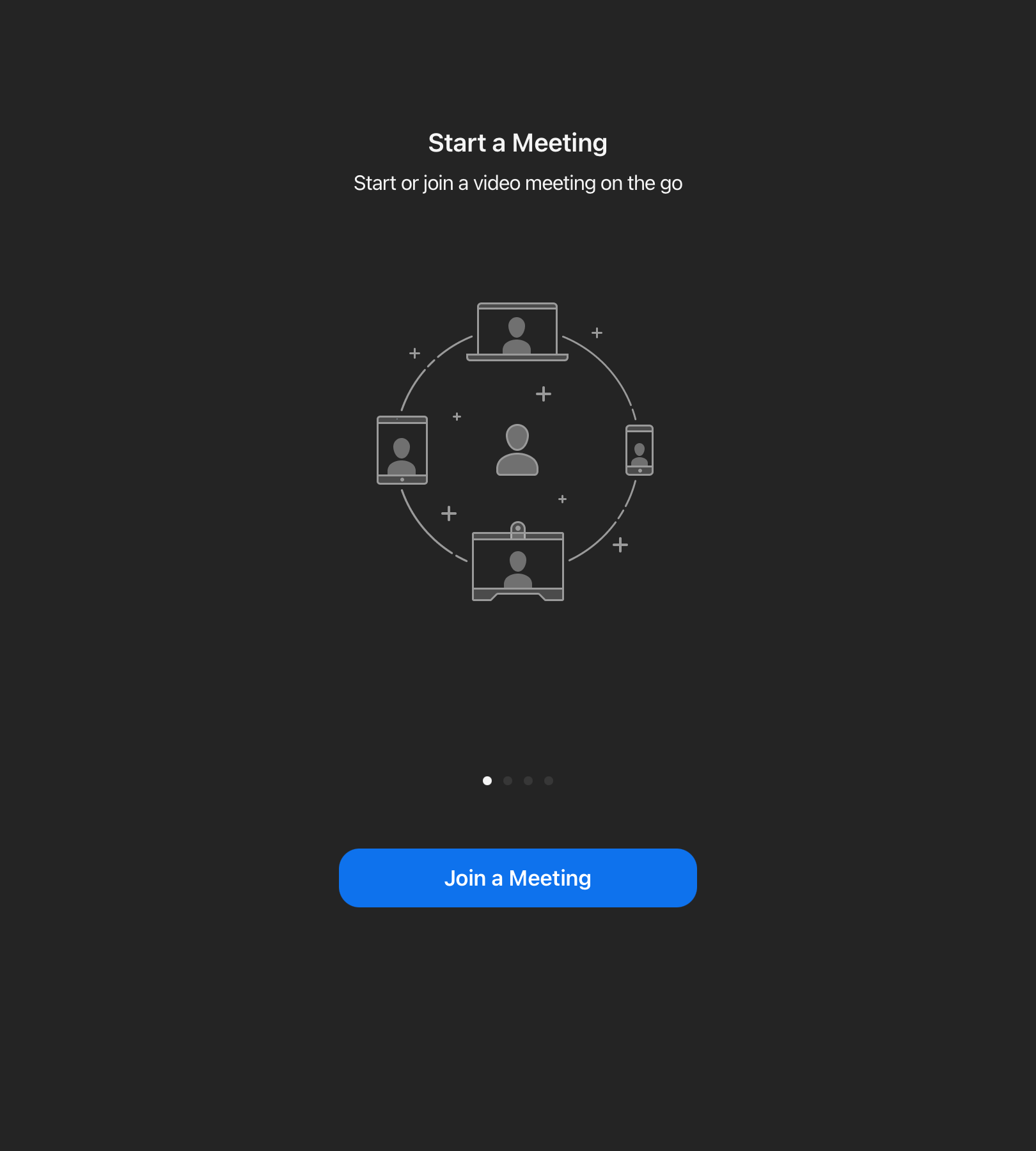Tap the small plus sign below the phone's left

563,499
